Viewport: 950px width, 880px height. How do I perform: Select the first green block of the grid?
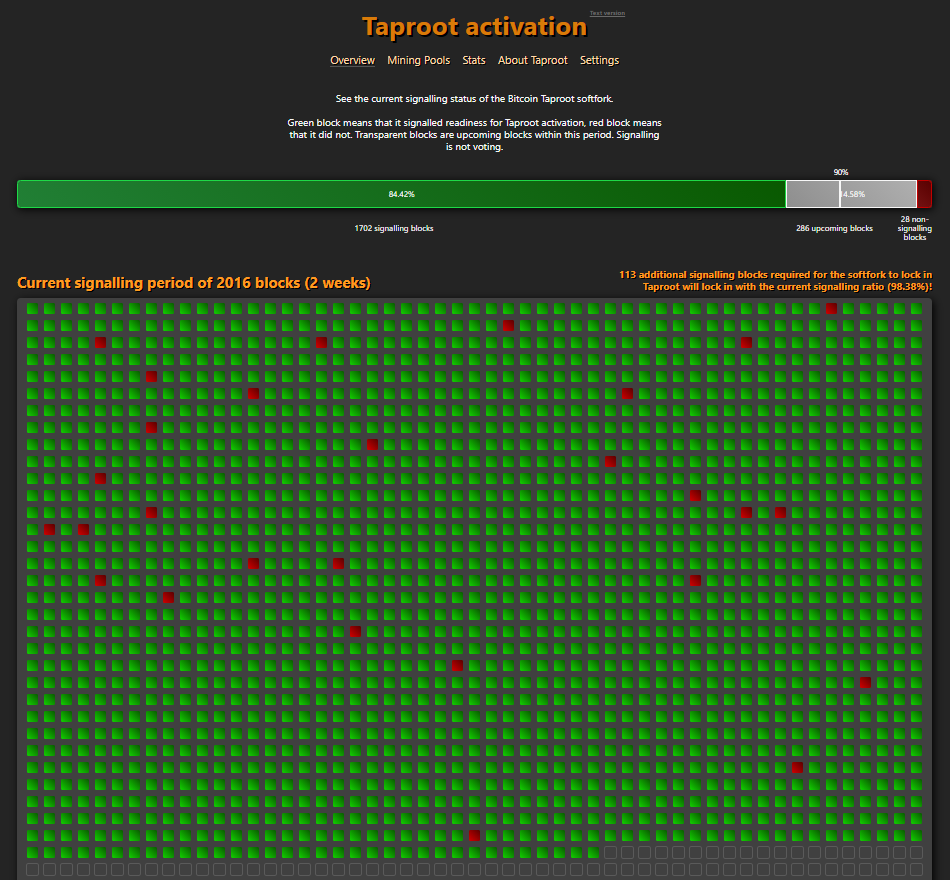pyautogui.click(x=32, y=308)
